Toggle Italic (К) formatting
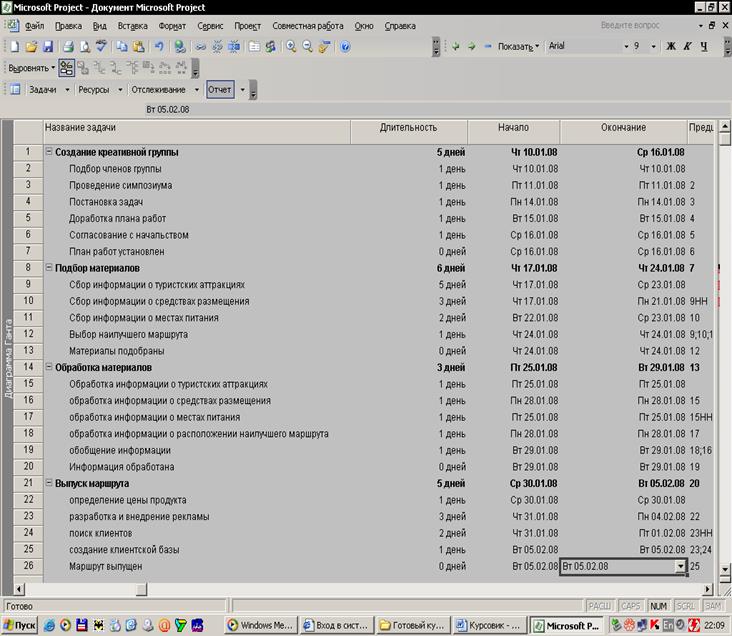Screen dimensions: 732x636 (x=688, y=46)
